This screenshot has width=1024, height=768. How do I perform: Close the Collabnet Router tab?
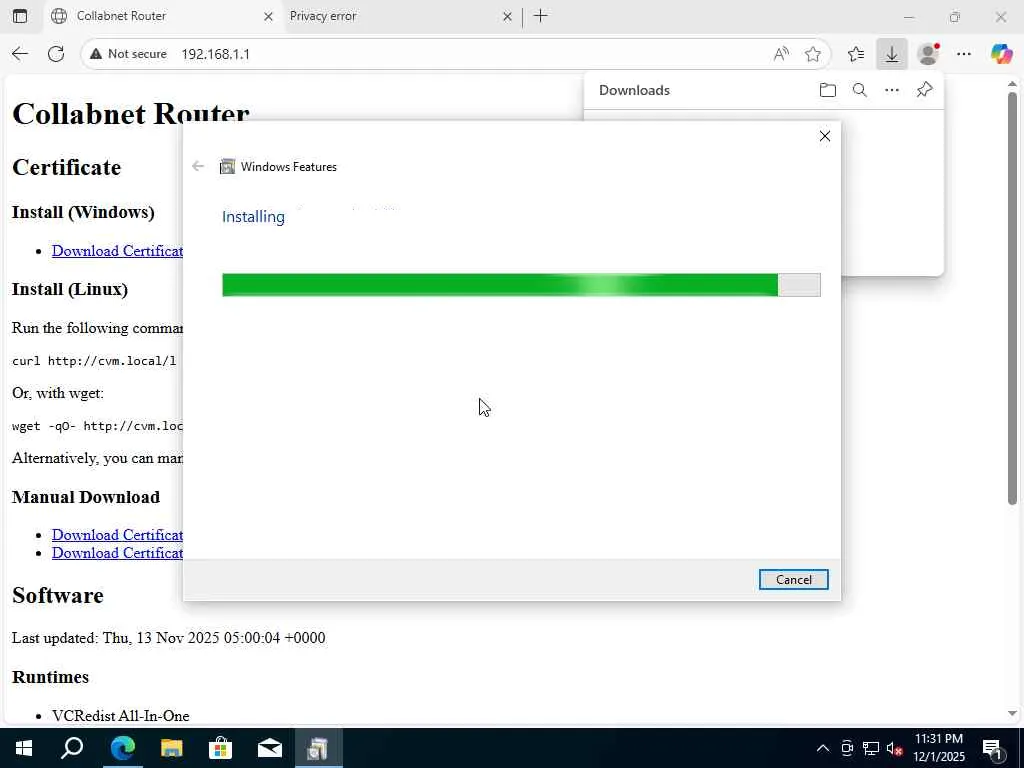tap(268, 16)
